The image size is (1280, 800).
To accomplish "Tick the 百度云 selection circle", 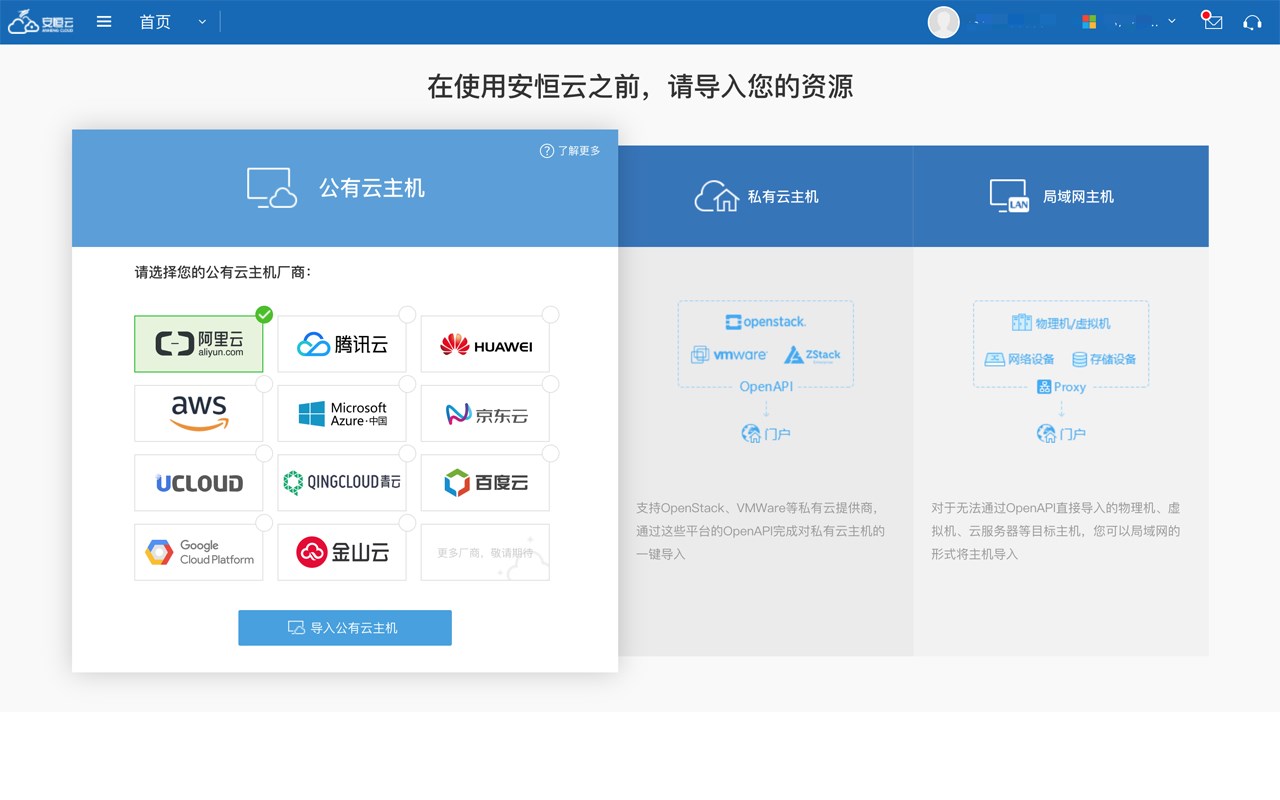I will 550,453.
